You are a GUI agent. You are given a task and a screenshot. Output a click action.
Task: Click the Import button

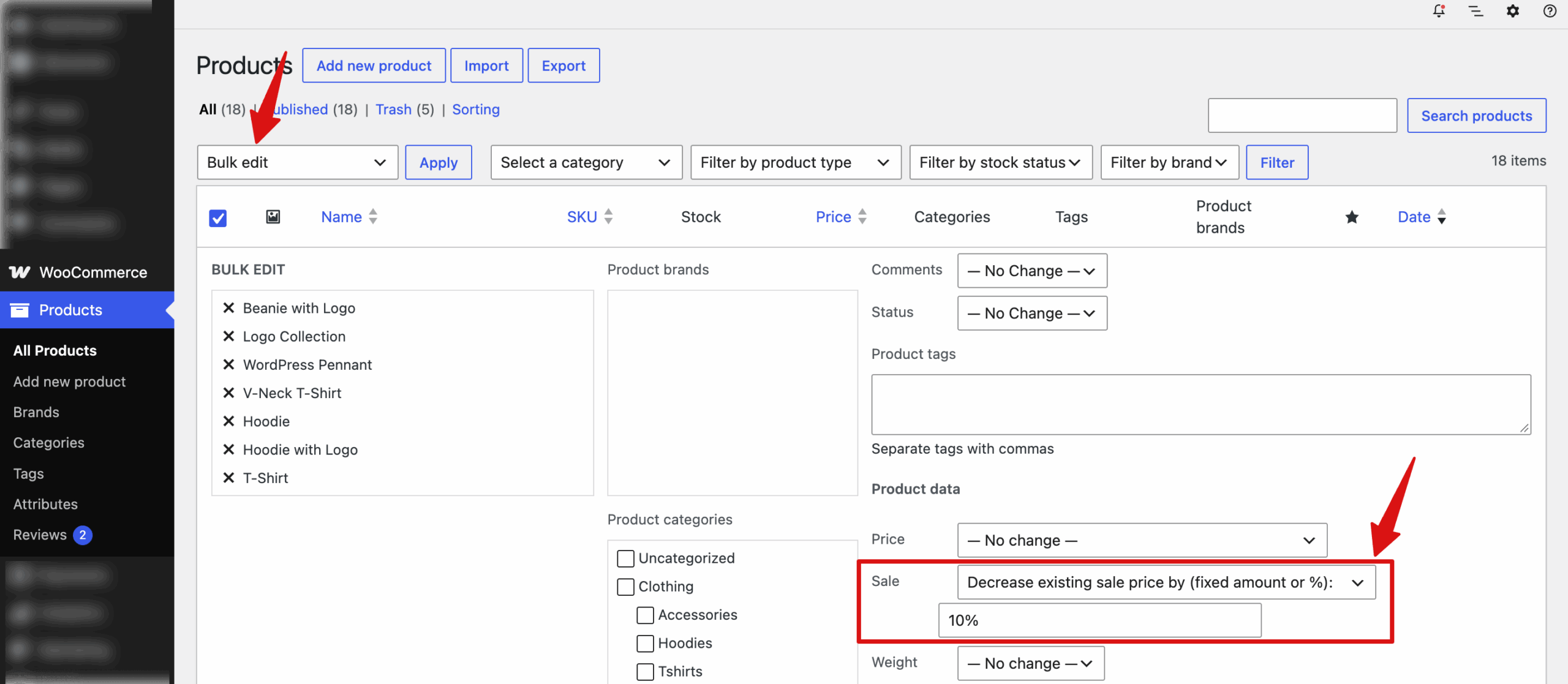(486, 66)
